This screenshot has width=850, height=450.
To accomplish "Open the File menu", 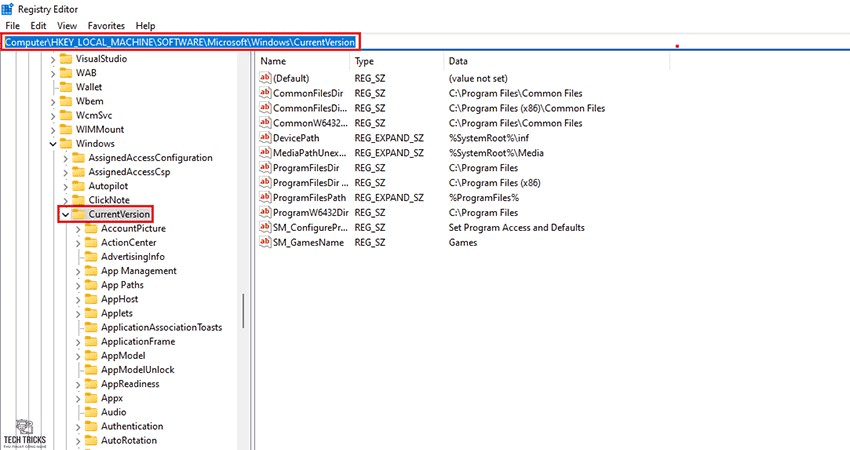I will pos(12,25).
